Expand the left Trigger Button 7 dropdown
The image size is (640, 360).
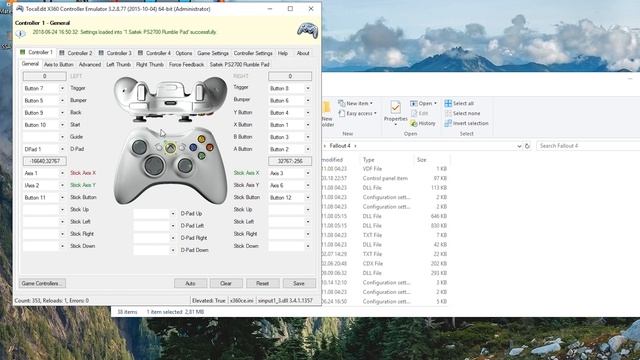62,88
